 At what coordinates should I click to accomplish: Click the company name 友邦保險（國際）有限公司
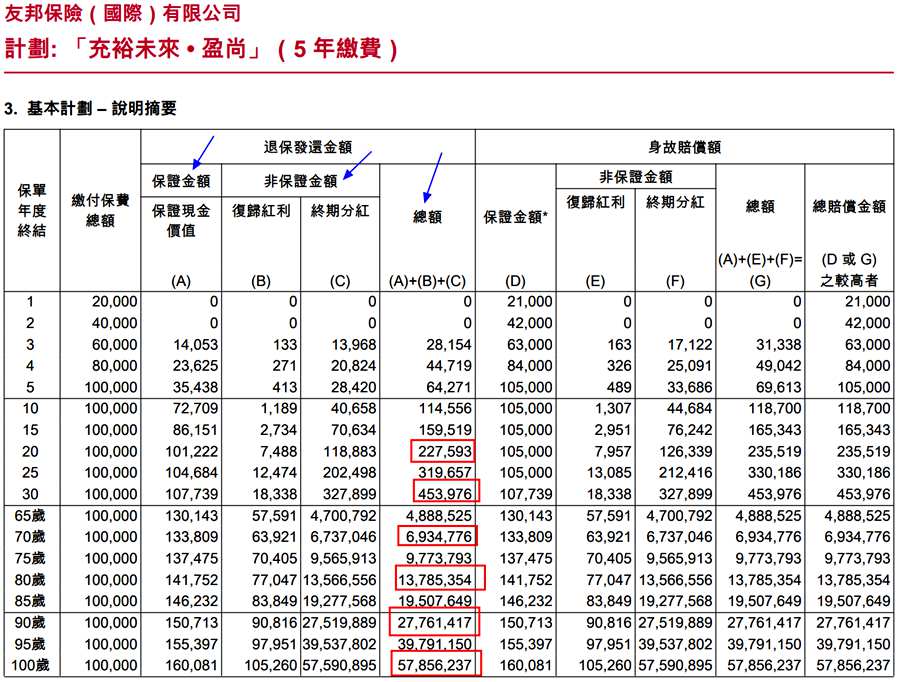pos(124,14)
